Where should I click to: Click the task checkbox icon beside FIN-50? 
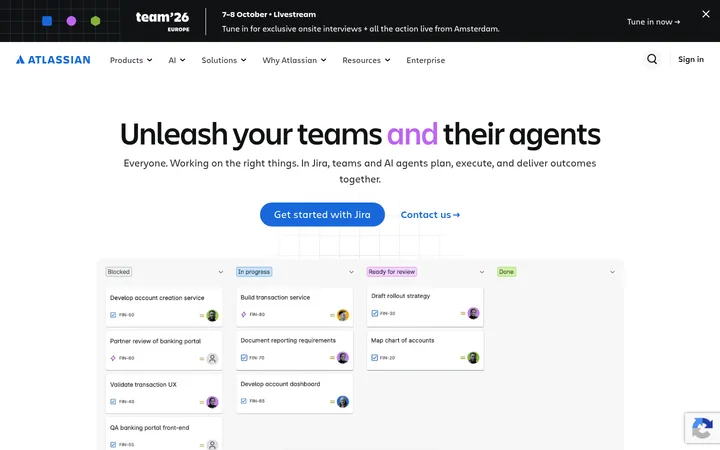point(113,315)
